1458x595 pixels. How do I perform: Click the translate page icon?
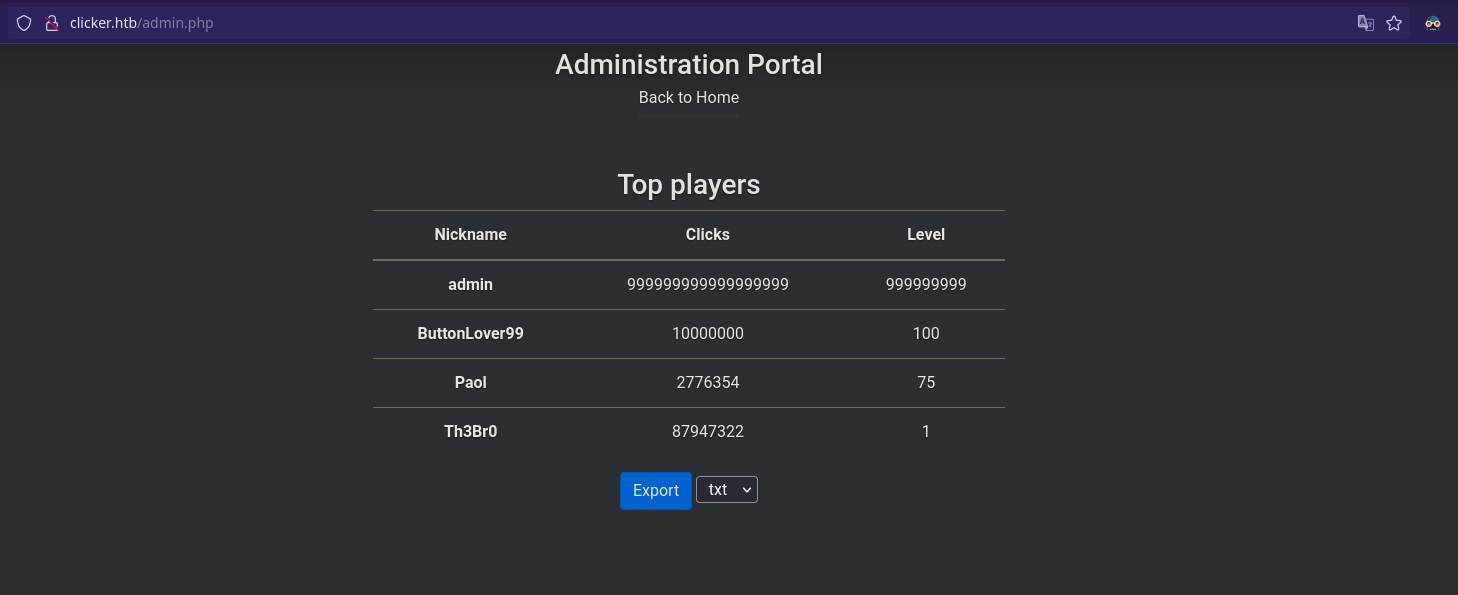(x=1365, y=23)
